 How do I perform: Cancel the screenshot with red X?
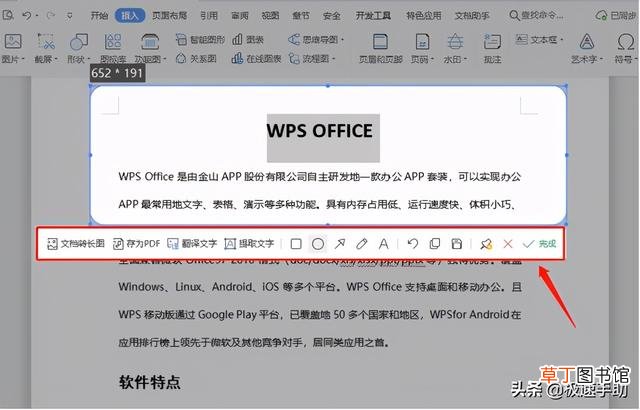coord(508,244)
